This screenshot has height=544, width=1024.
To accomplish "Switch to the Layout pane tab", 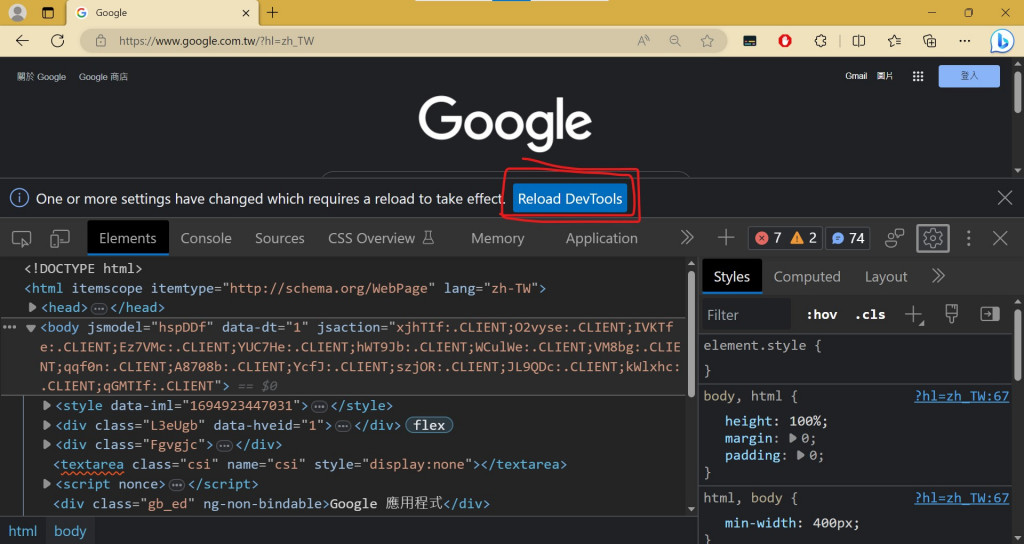I will (886, 277).
